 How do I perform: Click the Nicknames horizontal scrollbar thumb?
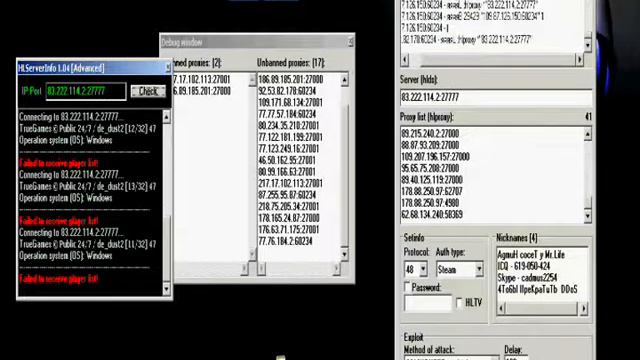541,309
